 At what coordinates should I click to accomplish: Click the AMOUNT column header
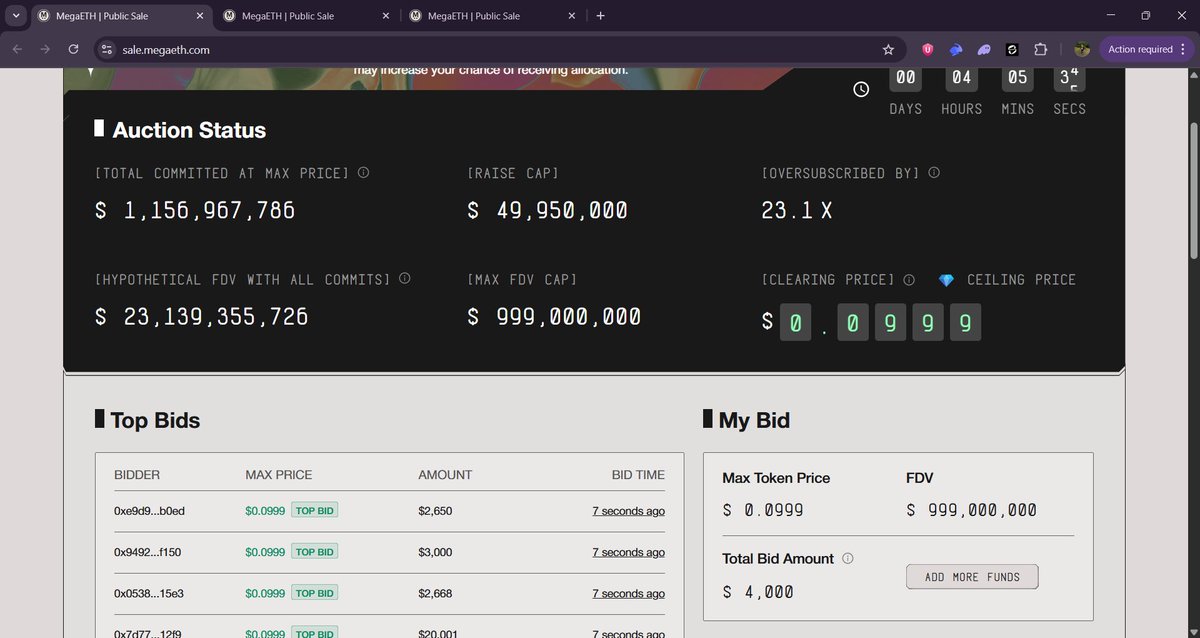coord(445,475)
